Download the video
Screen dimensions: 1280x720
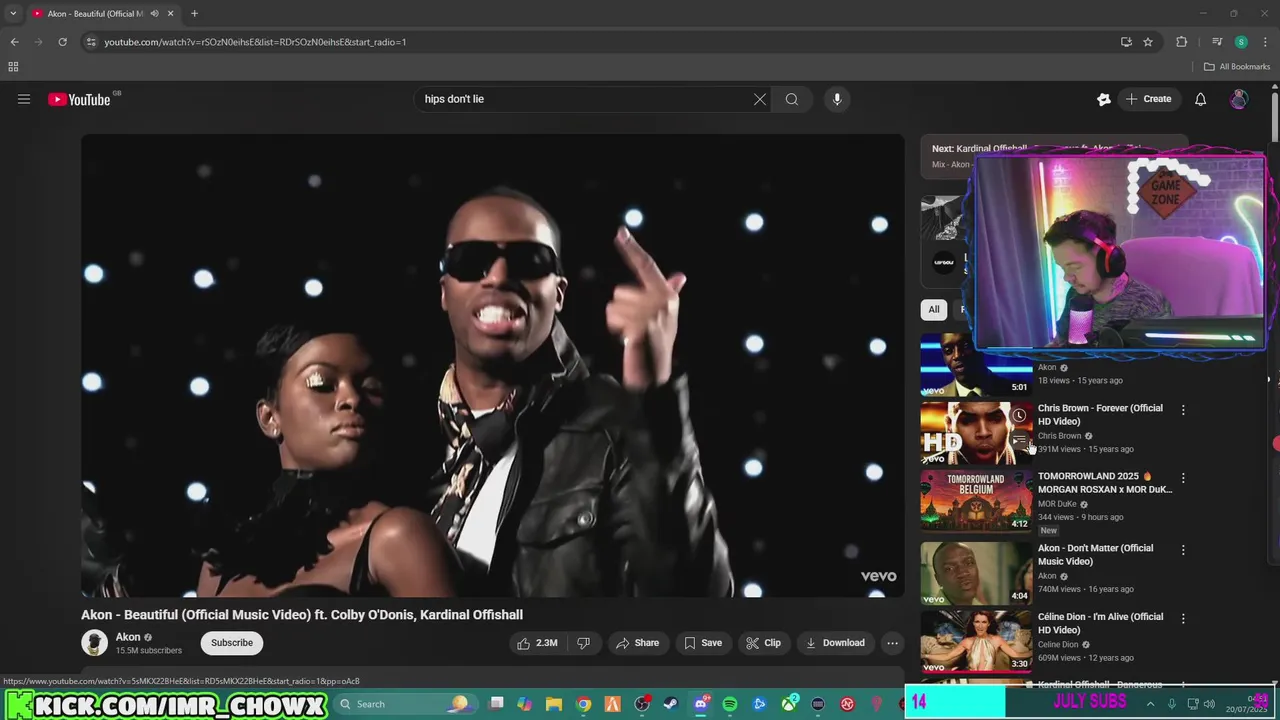[835, 643]
